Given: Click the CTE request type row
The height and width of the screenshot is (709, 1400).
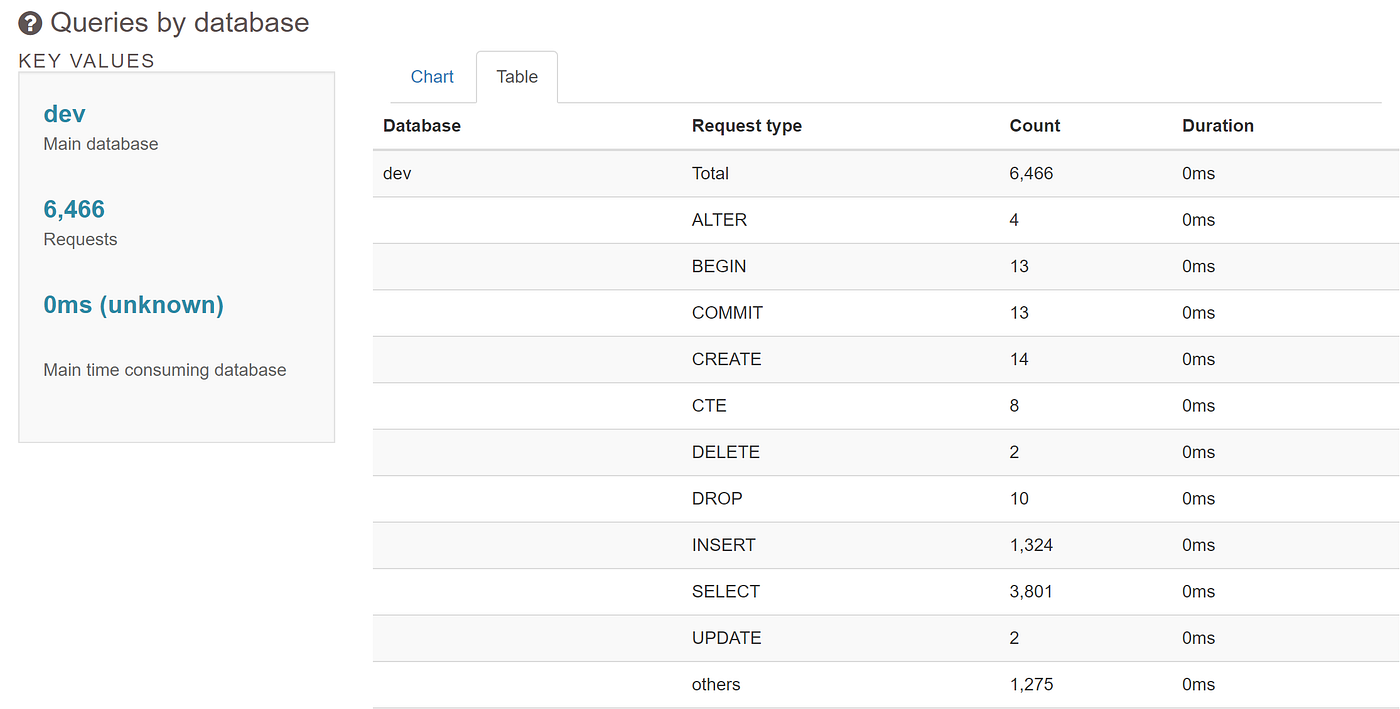Looking at the screenshot, I should (x=886, y=406).
